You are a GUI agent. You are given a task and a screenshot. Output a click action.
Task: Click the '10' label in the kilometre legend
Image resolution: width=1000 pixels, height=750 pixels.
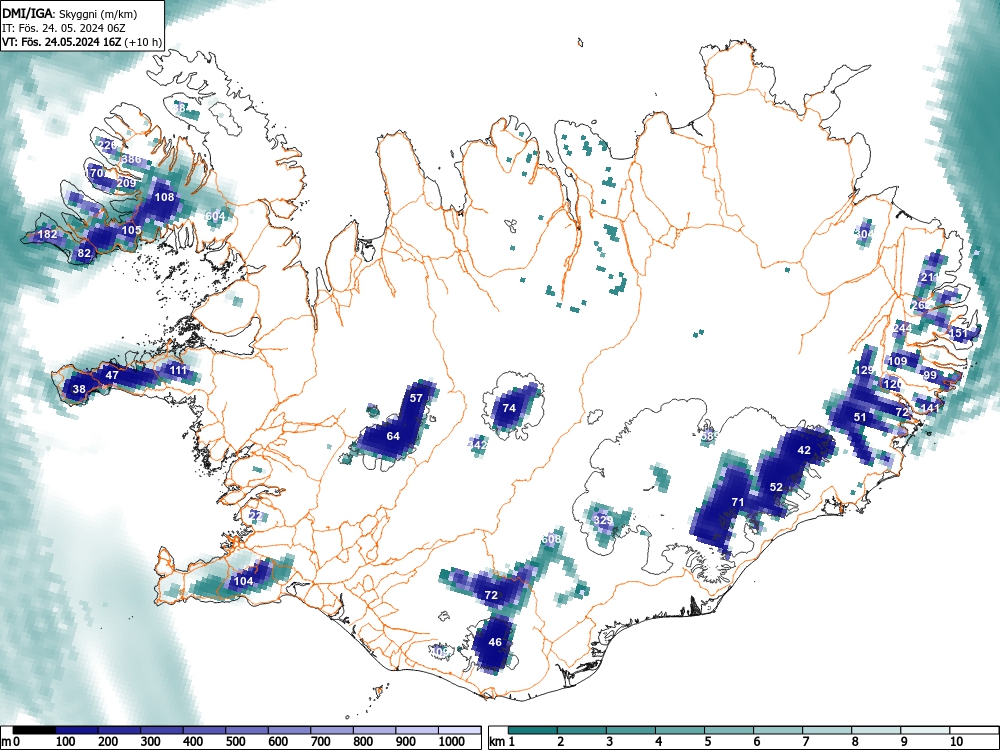pos(955,742)
